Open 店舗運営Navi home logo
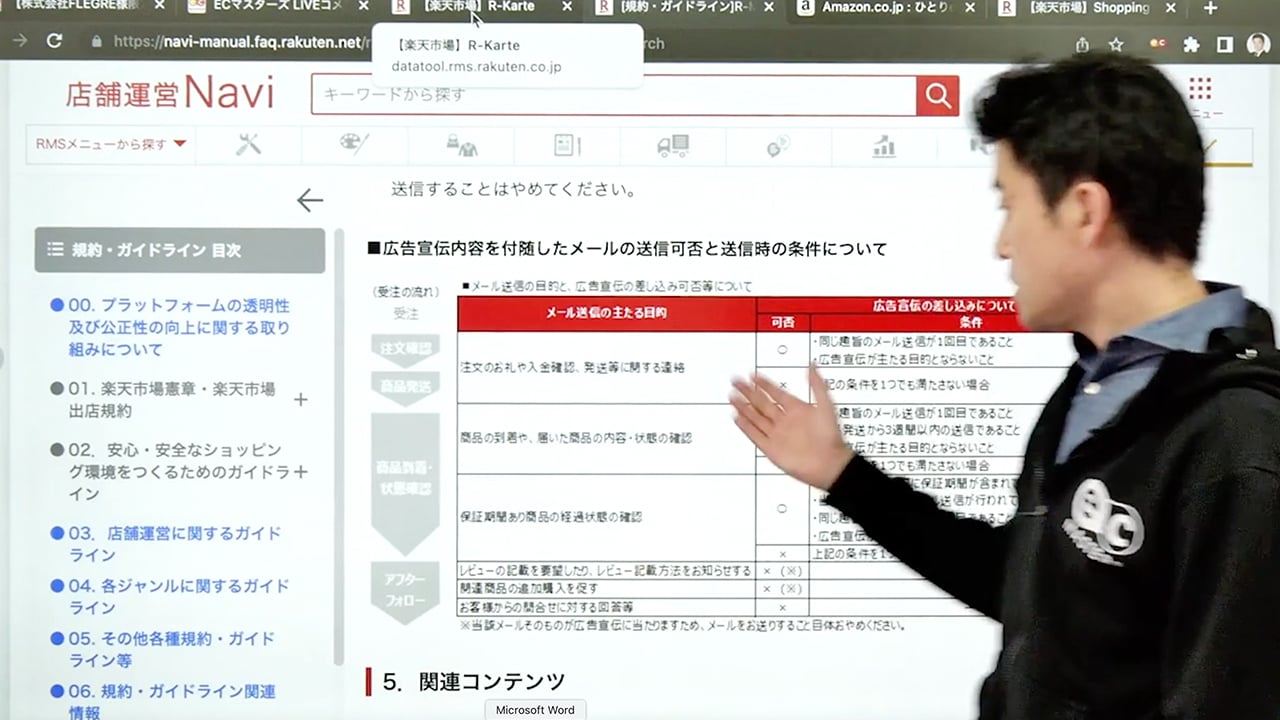1280x720 pixels. (170, 94)
